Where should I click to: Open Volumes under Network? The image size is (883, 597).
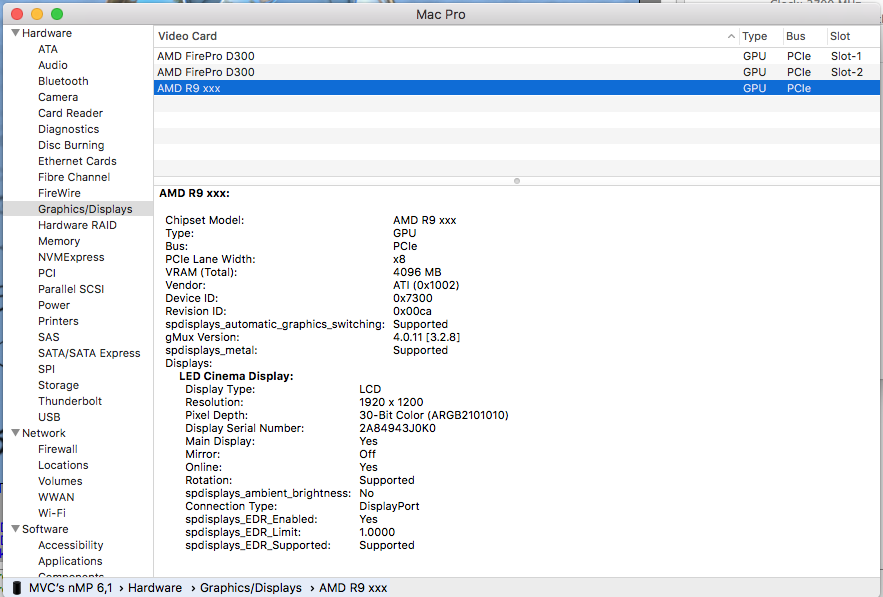60,481
